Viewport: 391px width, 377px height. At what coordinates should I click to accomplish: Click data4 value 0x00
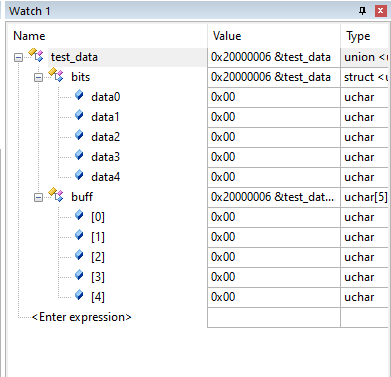(274, 177)
